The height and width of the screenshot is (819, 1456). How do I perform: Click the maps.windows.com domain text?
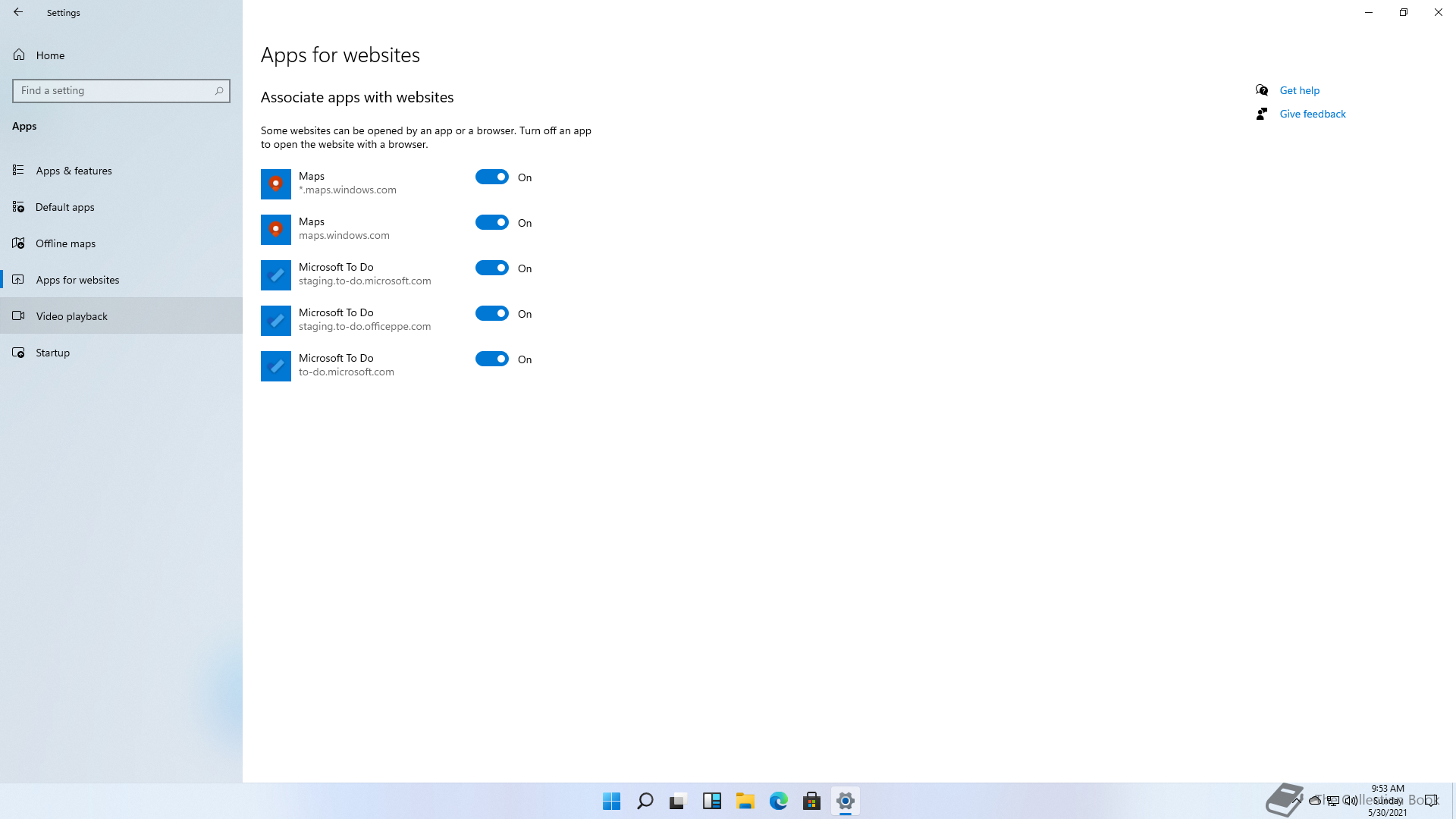[x=344, y=235]
